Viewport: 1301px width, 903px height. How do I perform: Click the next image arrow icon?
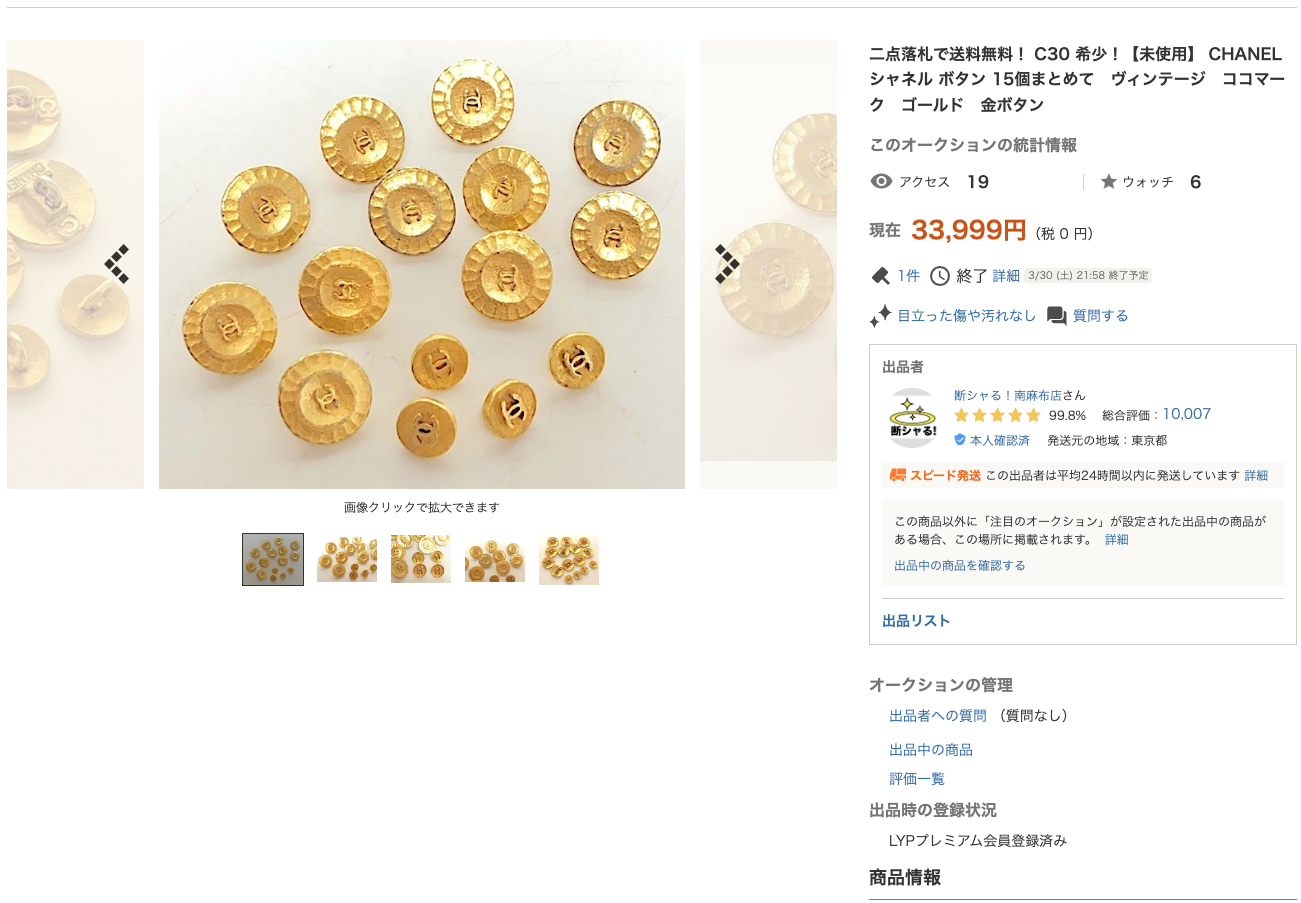[x=727, y=264]
